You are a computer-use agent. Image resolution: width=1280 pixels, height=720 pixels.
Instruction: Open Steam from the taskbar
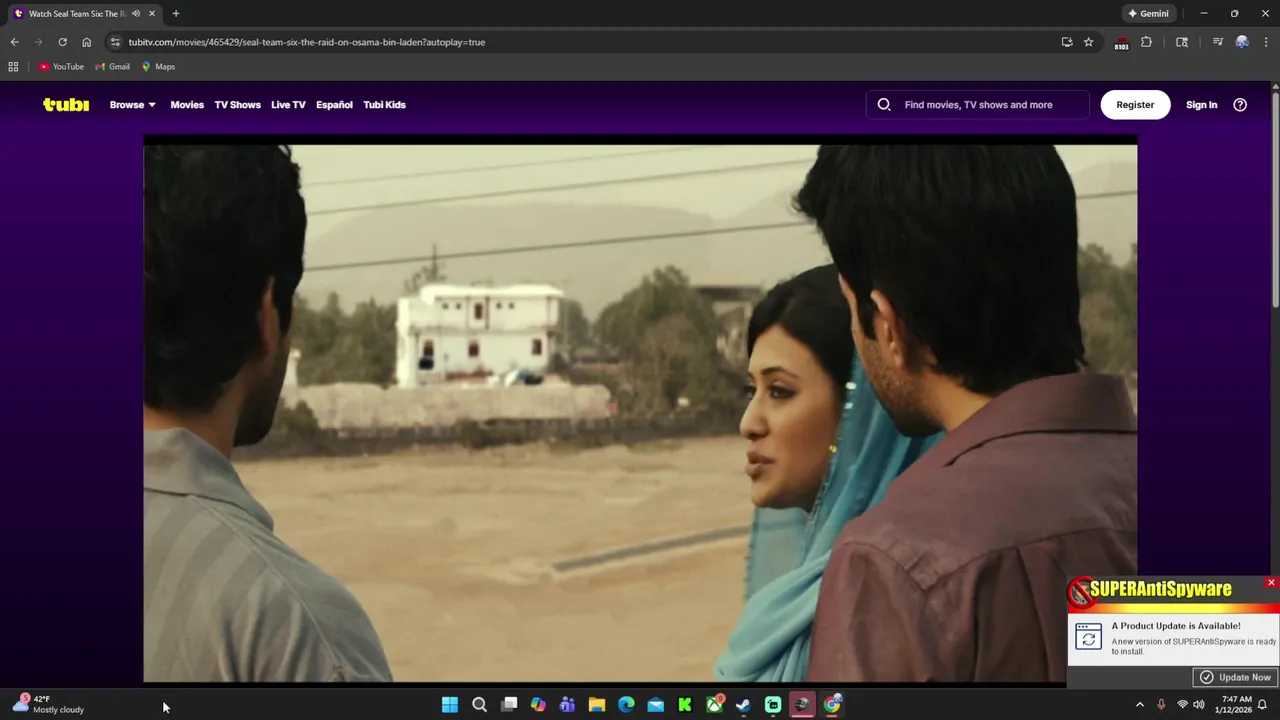click(743, 705)
